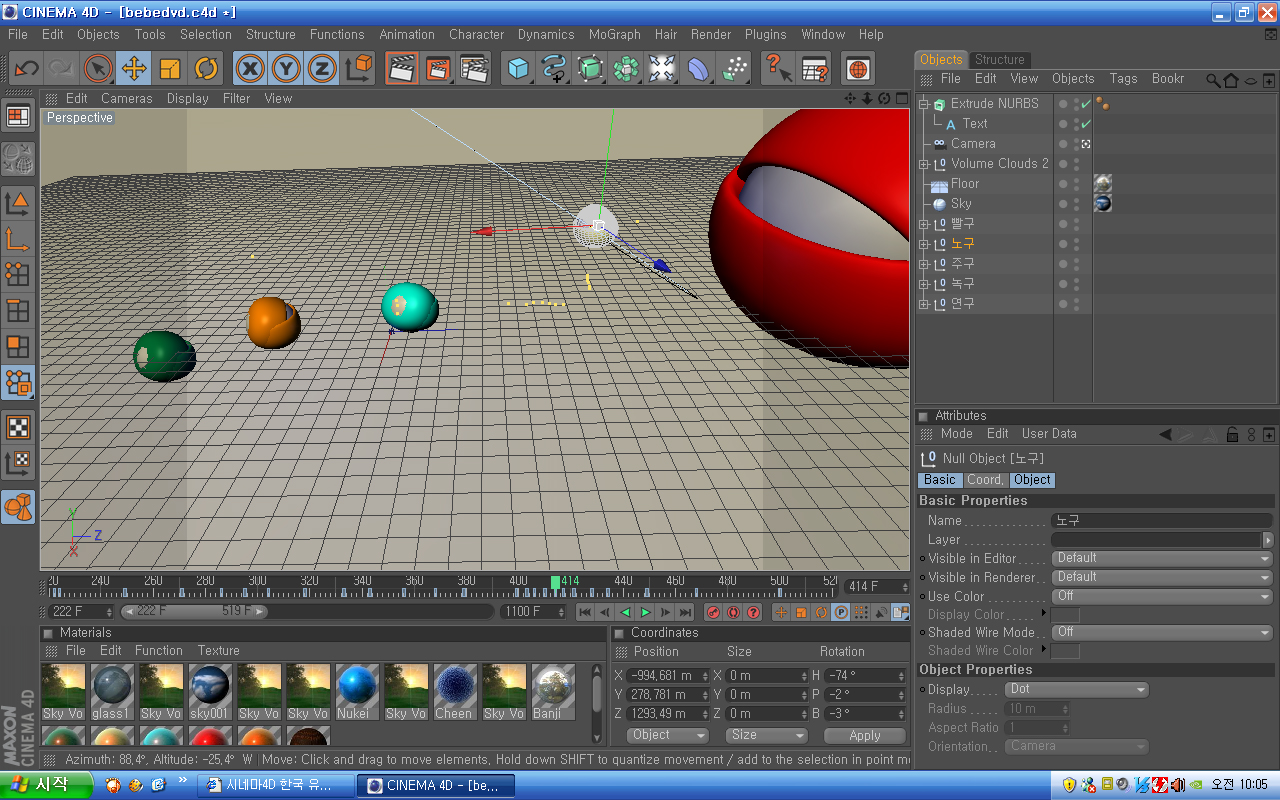The height and width of the screenshot is (800, 1280).
Task: Play the animation forwards
Action: coord(645,612)
